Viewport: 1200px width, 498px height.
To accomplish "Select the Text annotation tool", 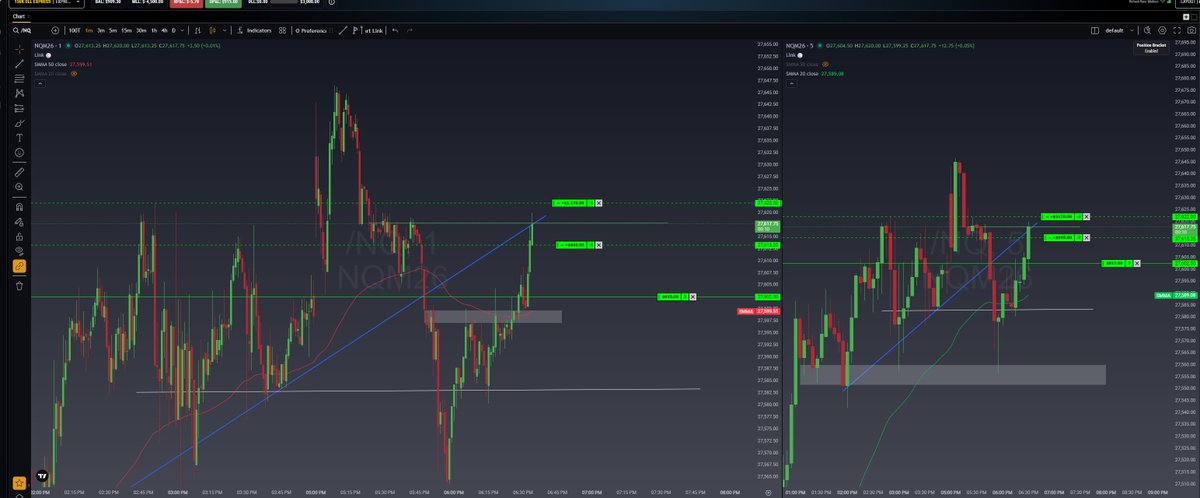I will [x=19, y=137].
